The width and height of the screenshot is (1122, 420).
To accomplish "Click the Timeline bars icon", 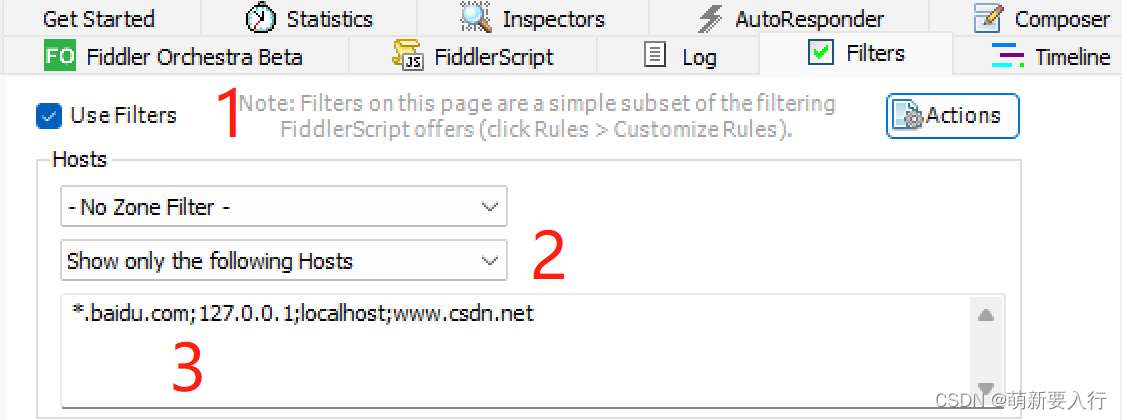I will [1008, 56].
